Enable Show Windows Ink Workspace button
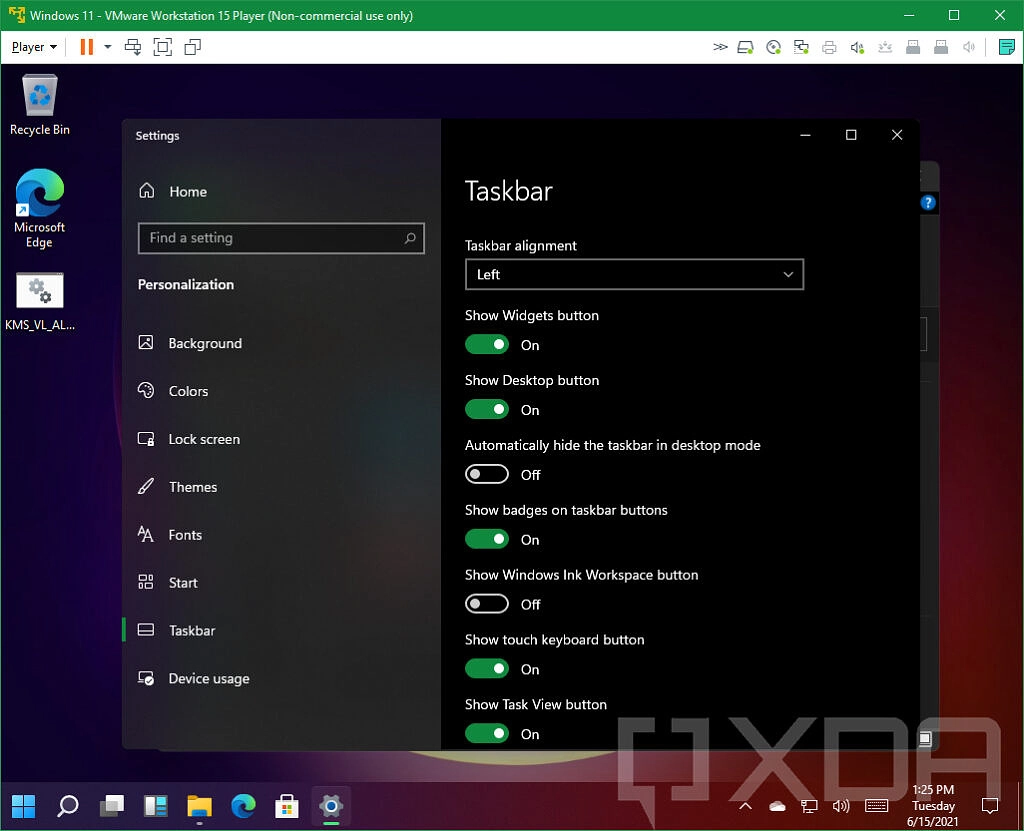The image size is (1024, 831). (x=487, y=604)
